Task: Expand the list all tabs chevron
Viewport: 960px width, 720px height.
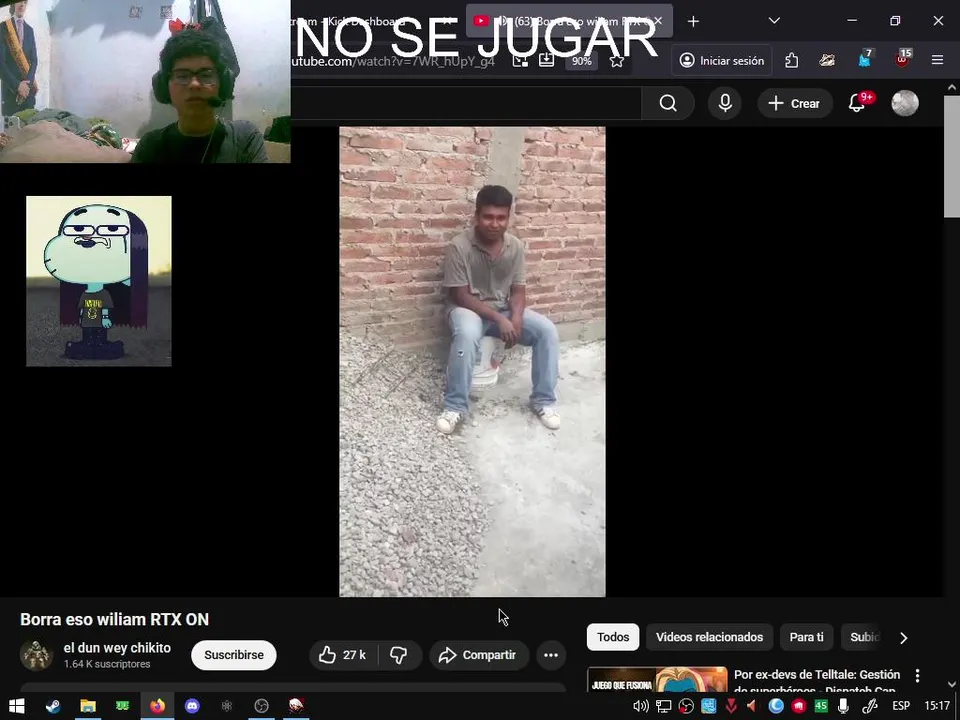Action: point(774,21)
